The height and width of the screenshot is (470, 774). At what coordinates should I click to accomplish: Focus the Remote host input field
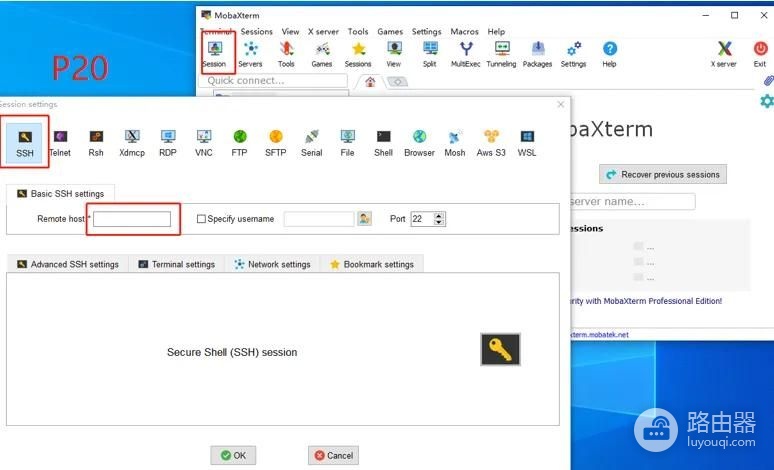pos(132,219)
